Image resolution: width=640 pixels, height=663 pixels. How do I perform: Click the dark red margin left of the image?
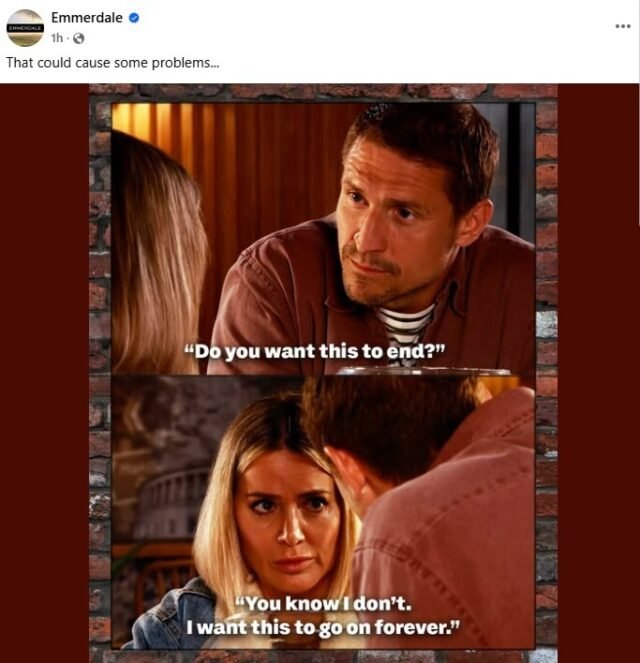[x=44, y=372]
